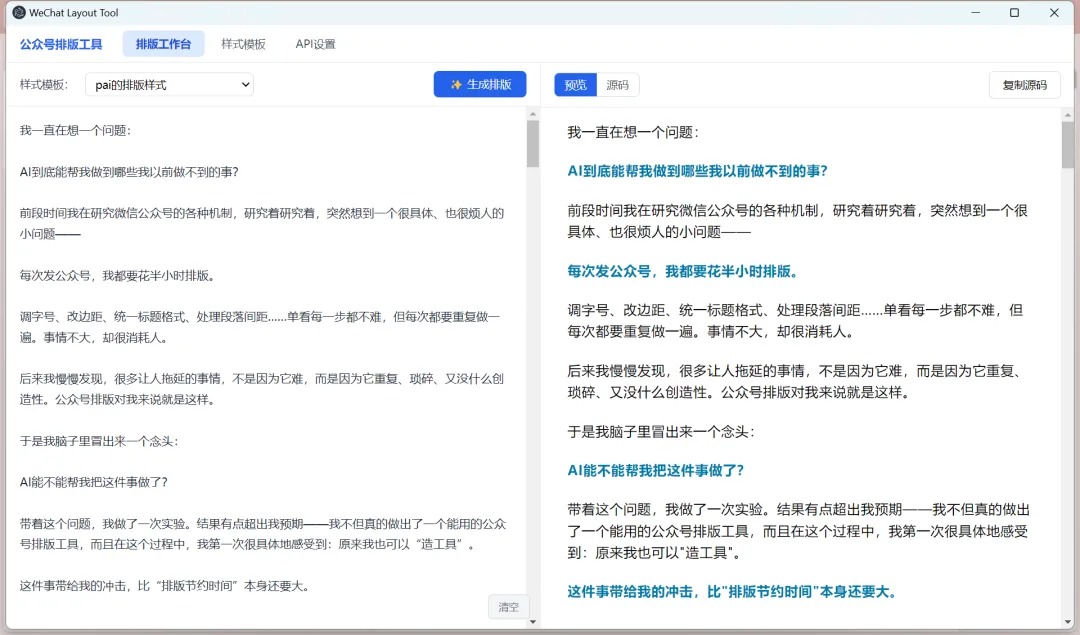This screenshot has height=635, width=1080.
Task: Click editor line AI能不能帮我把这件事做了
Action: 94,482
